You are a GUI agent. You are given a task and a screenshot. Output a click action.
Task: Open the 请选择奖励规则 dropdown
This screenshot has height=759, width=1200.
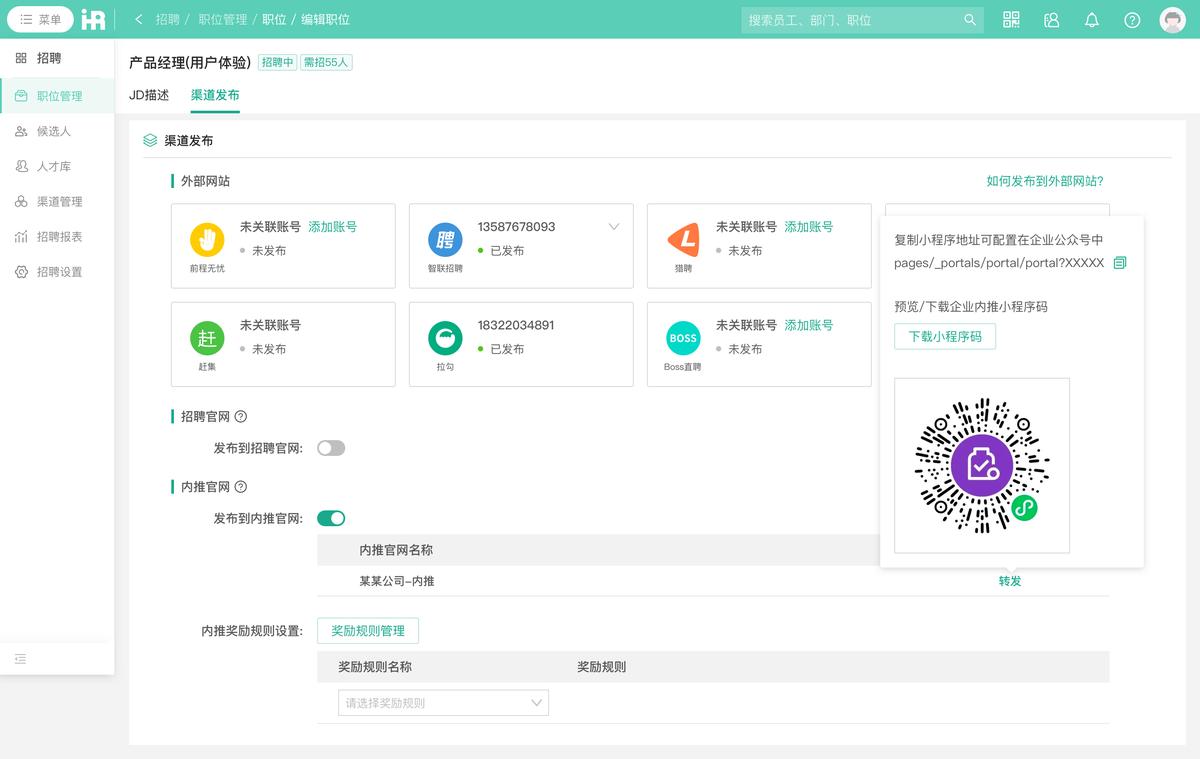[x=441, y=702]
